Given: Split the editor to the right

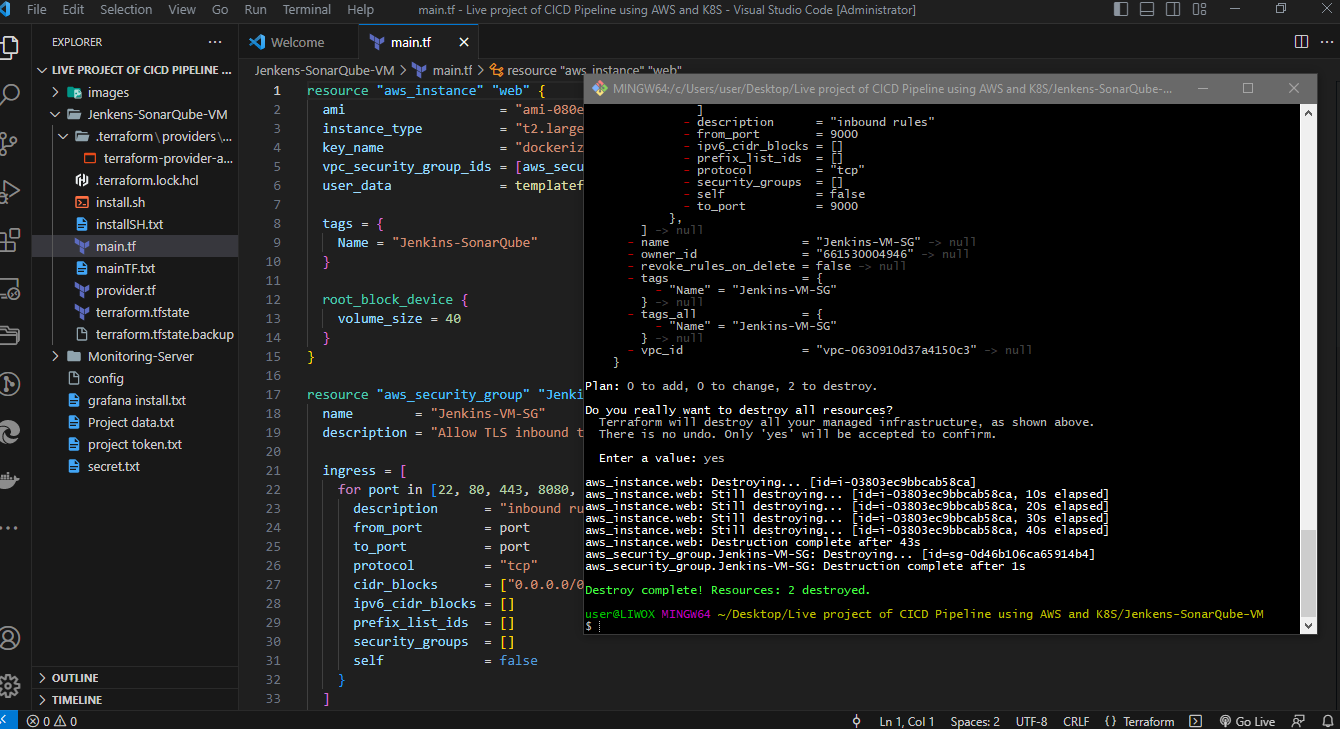Looking at the screenshot, I should pyautogui.click(x=1301, y=42).
